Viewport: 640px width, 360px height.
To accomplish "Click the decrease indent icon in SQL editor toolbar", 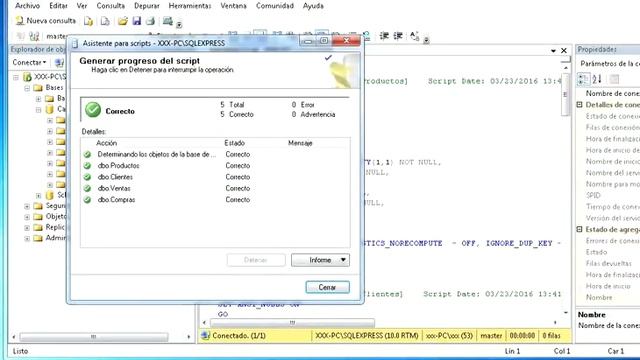I will click(384, 36).
